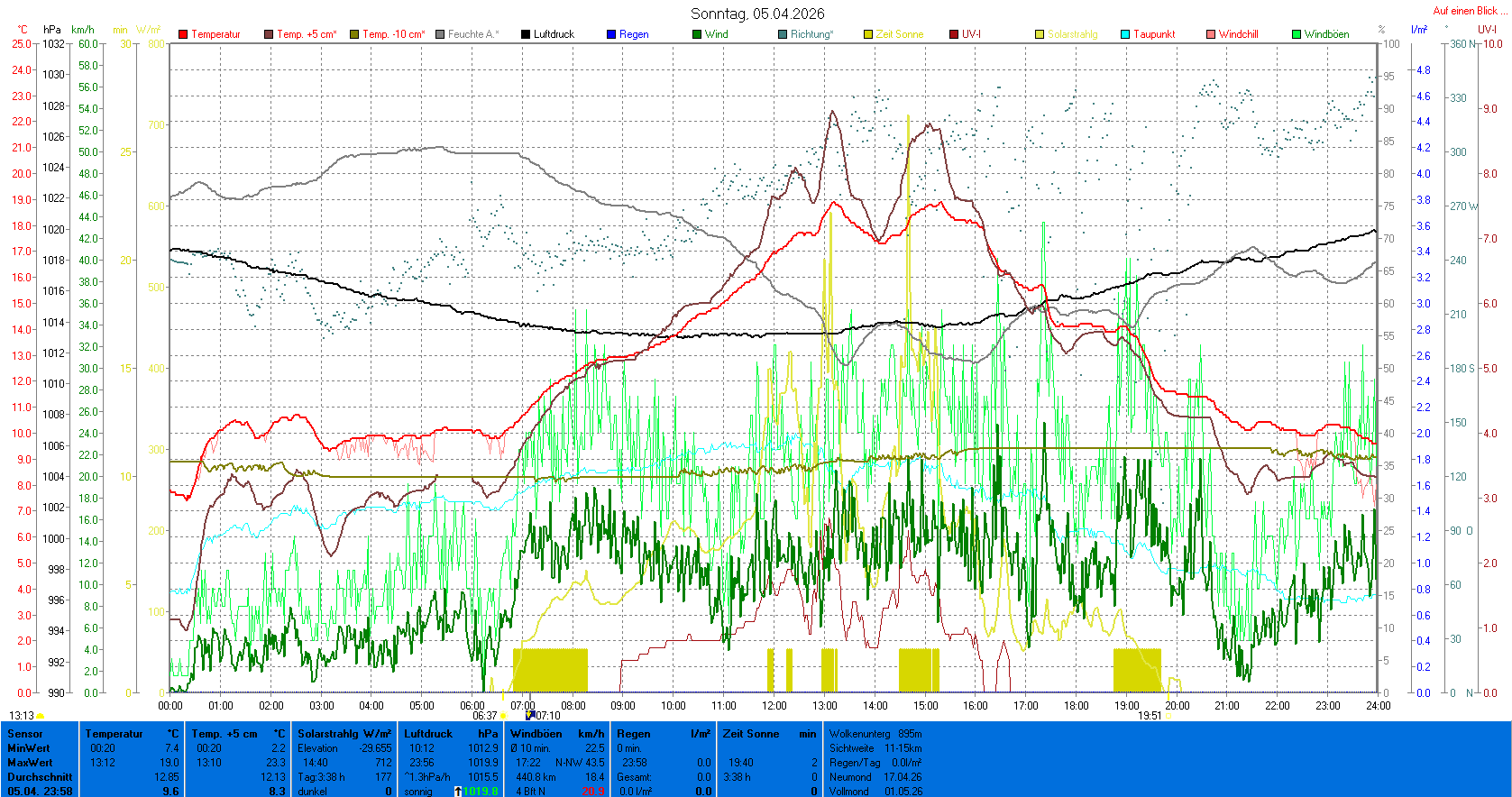This screenshot has width=1512, height=797.
Task: Click the cyan Taupunkt legend square
Action: coord(1125,34)
